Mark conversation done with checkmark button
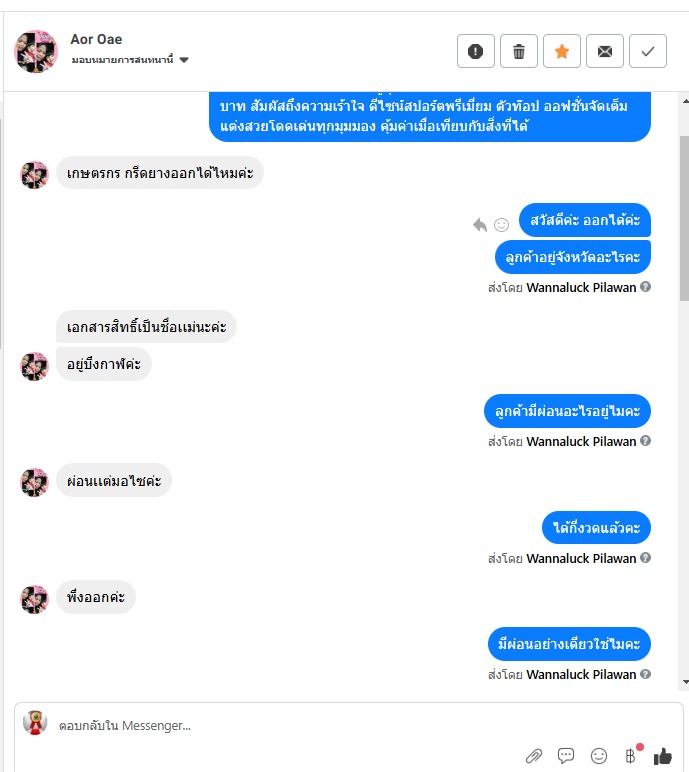Viewport: 689px width, 772px height. coord(648,51)
